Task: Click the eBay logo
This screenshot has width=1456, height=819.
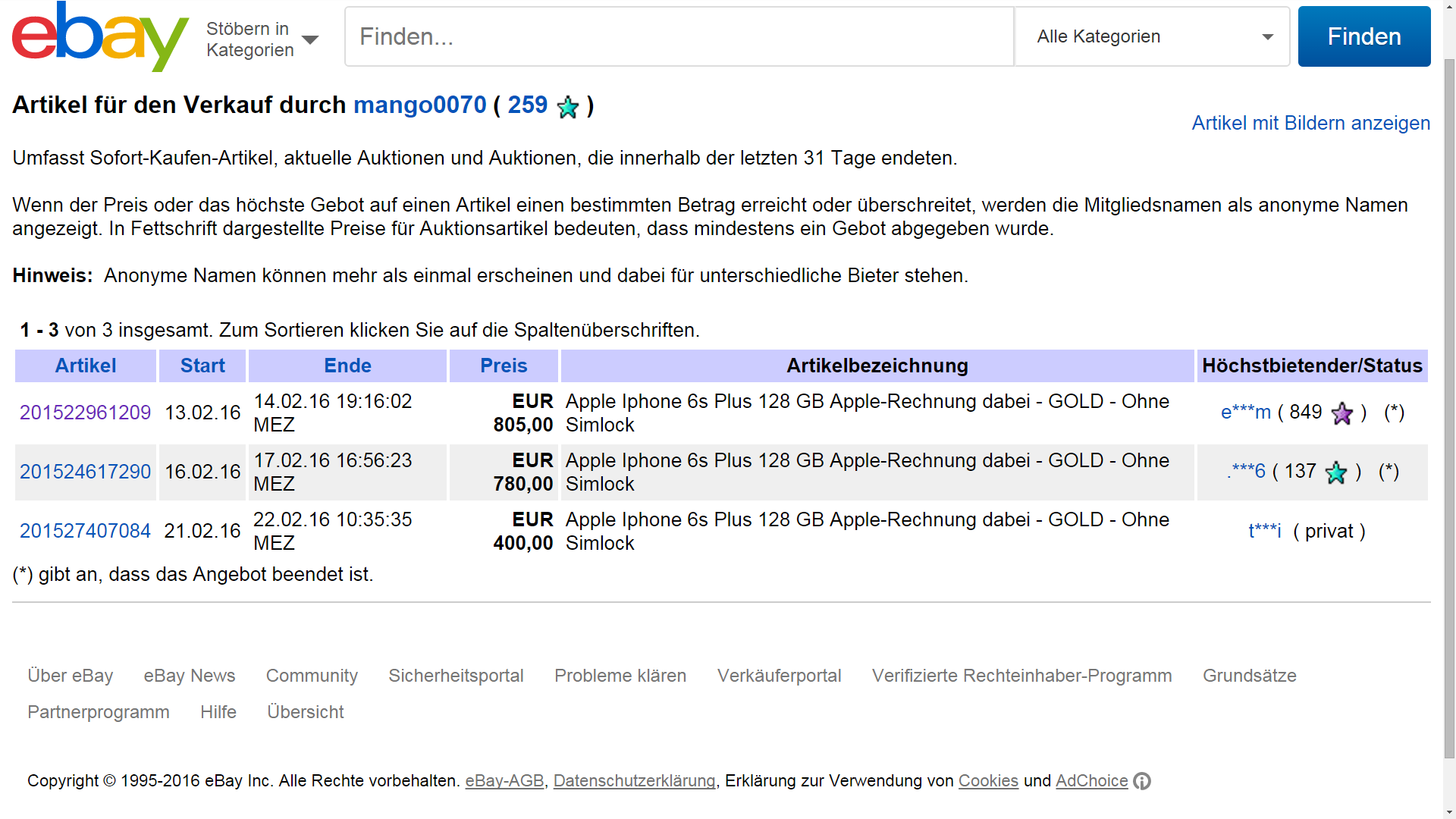Action: [100, 37]
